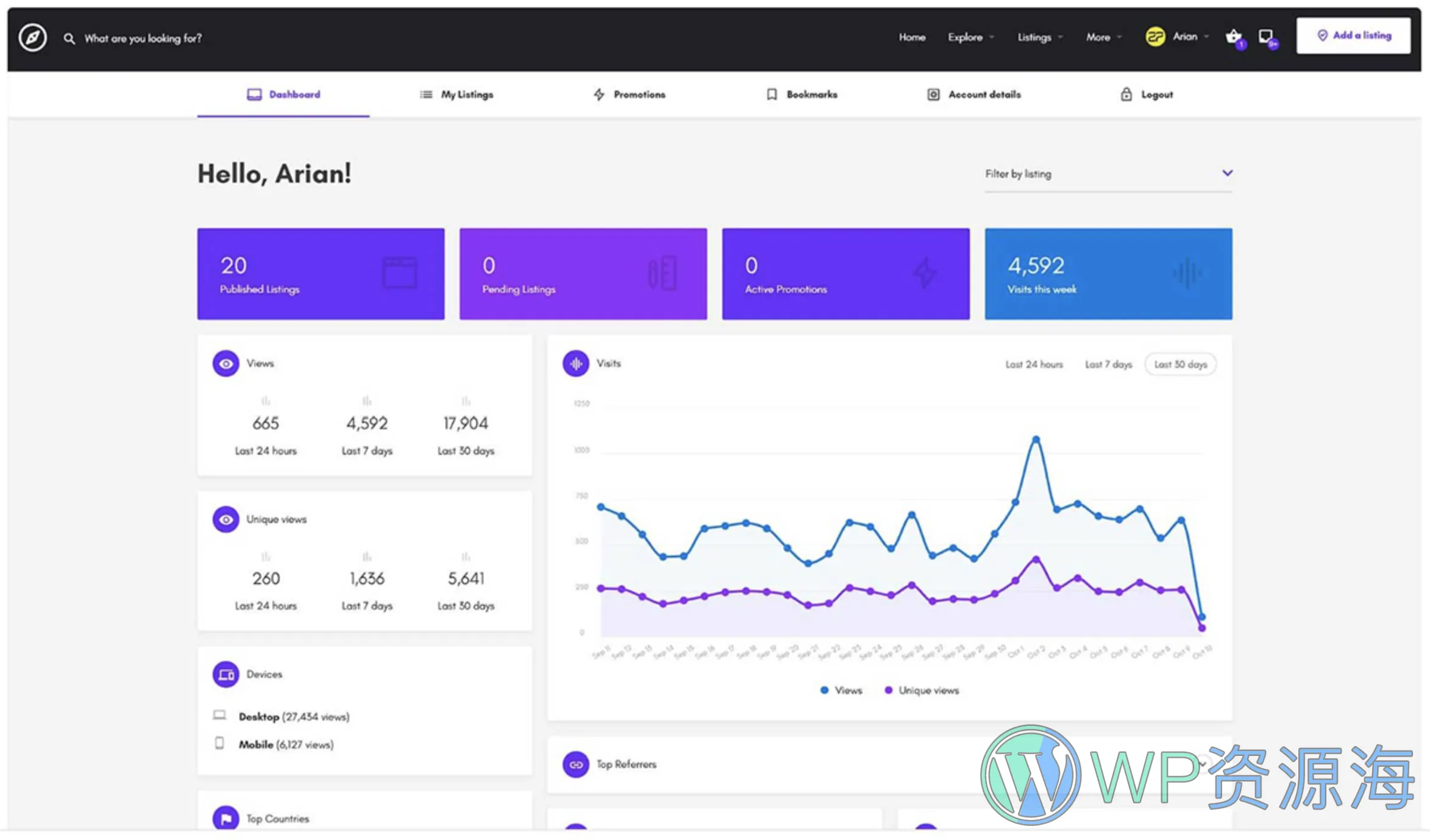The image size is (1430, 840).
Task: Click the Active Promotions bolt icon
Action: (x=925, y=272)
